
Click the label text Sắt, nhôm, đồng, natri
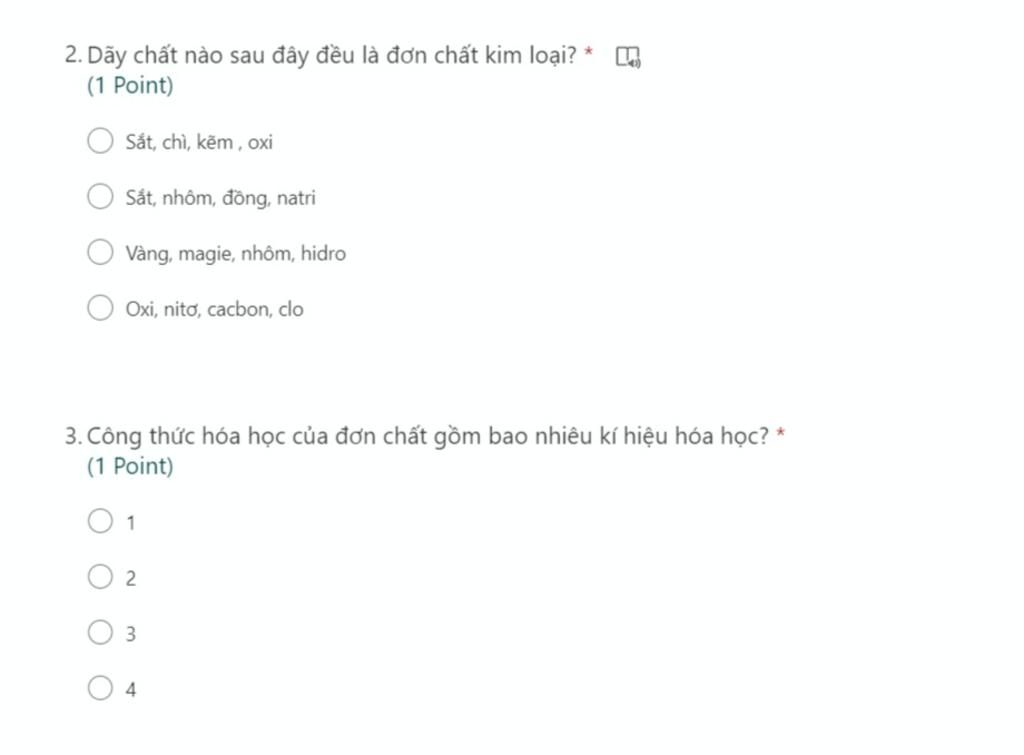[x=221, y=198]
